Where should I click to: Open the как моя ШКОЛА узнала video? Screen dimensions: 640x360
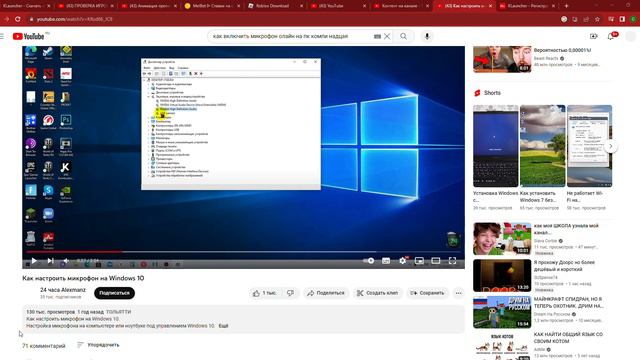[502, 239]
